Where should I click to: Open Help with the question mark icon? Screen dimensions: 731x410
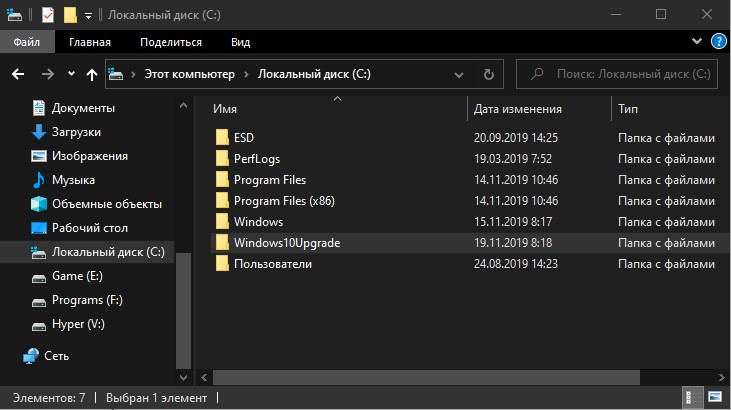[x=718, y=42]
